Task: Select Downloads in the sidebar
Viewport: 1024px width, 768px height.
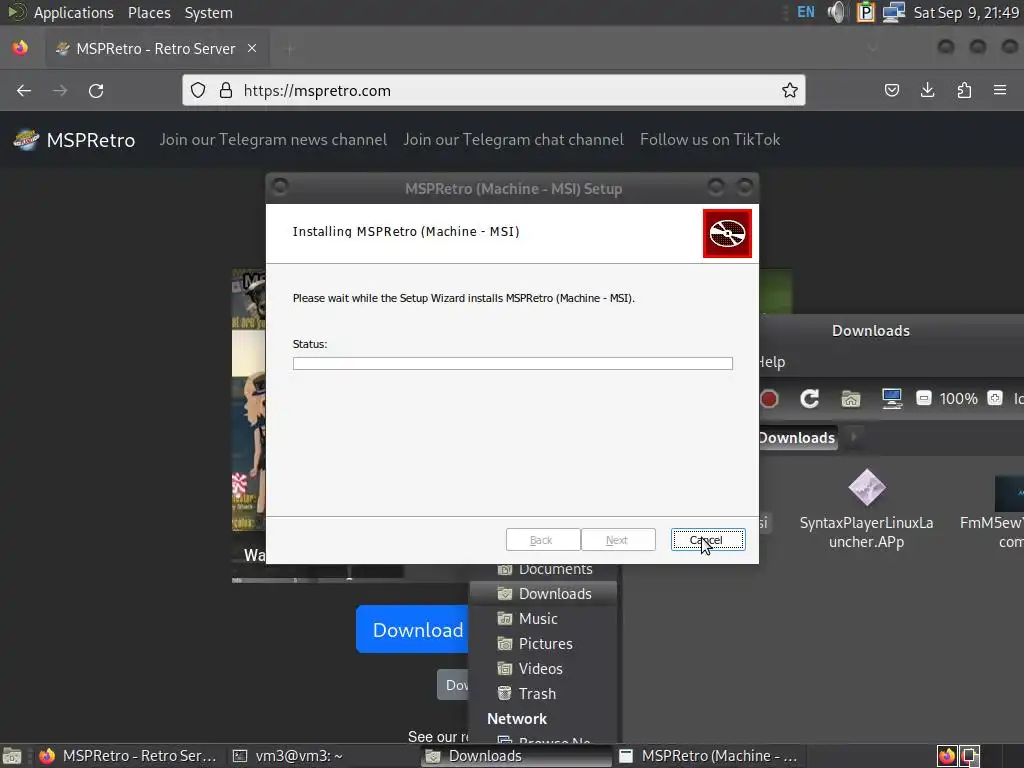Action: point(543,594)
